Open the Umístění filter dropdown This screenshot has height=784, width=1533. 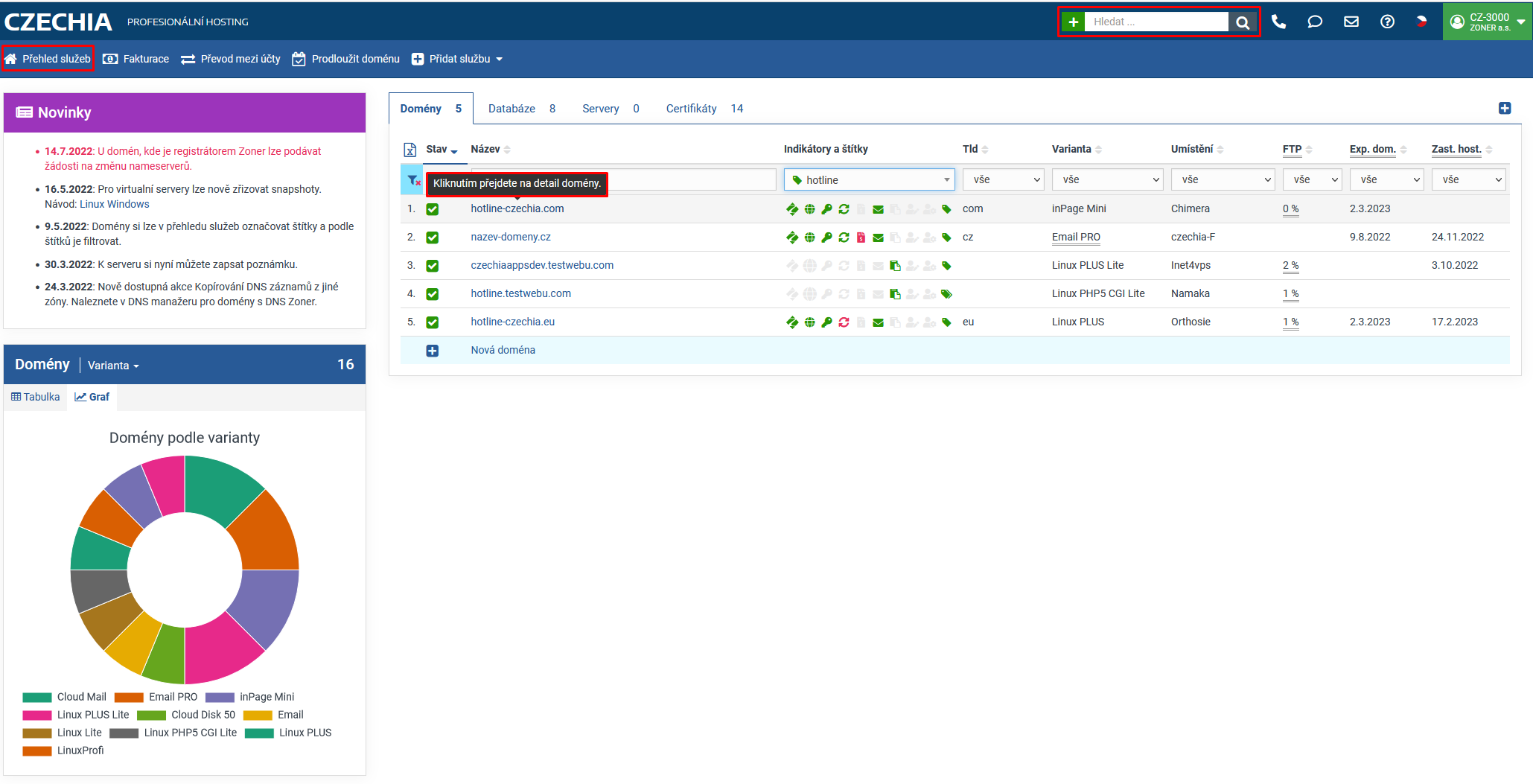pos(1223,180)
